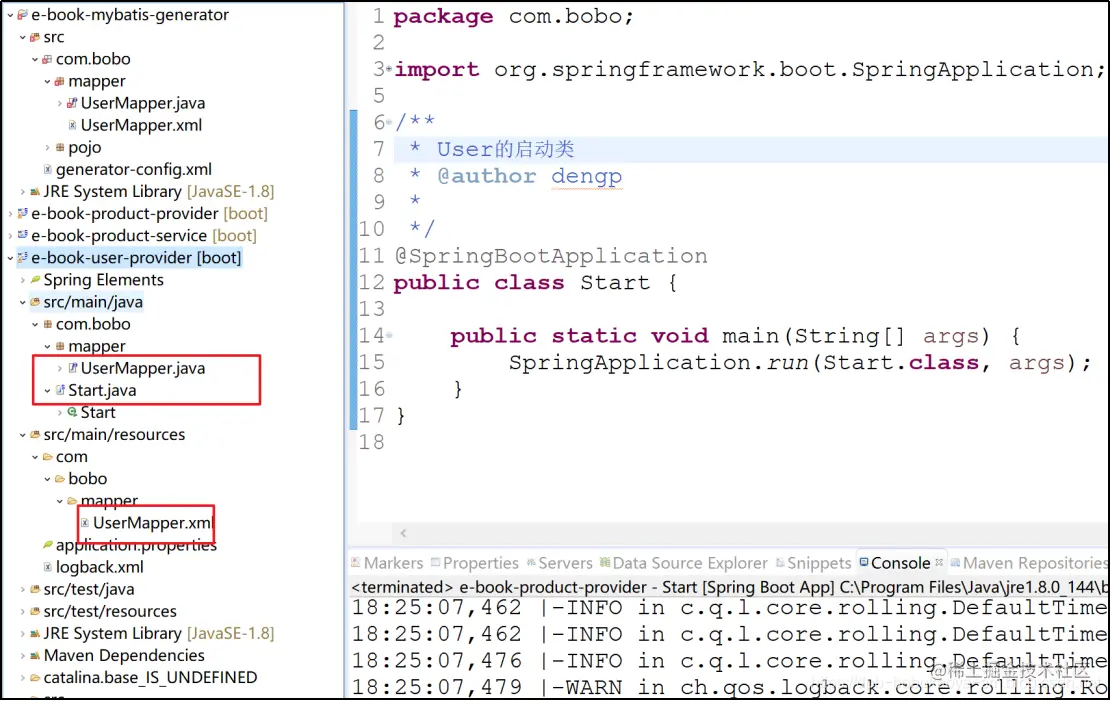Expand e-book-product-service project
This screenshot has height=701, width=1111.
[x=10, y=235]
